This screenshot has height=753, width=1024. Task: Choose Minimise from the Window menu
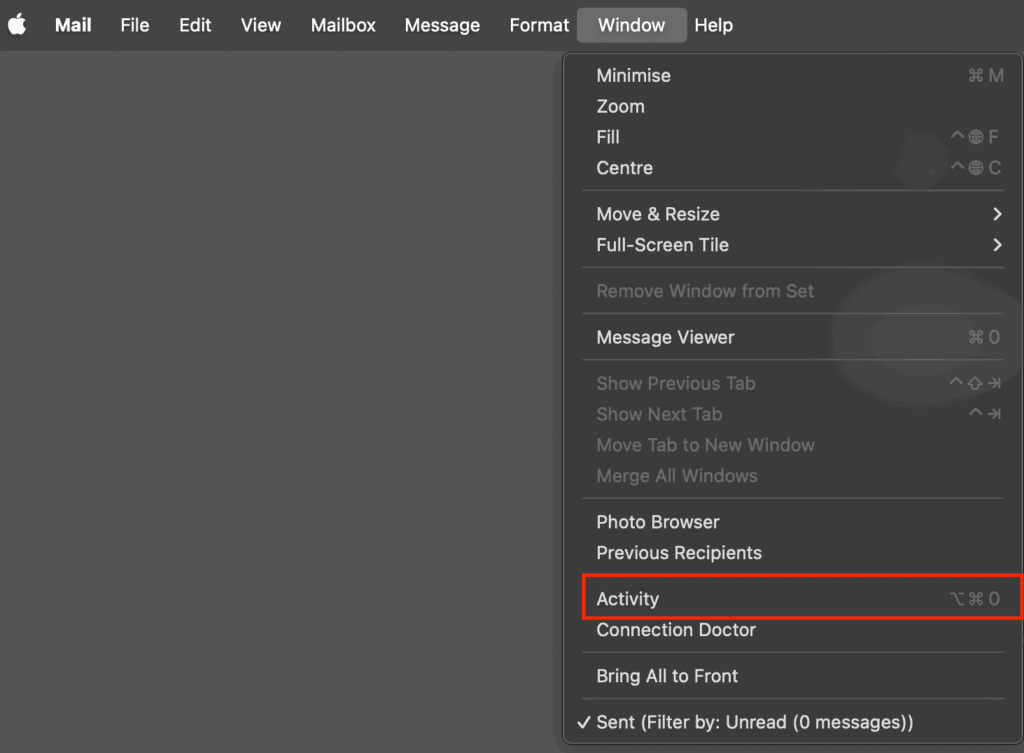793,75
